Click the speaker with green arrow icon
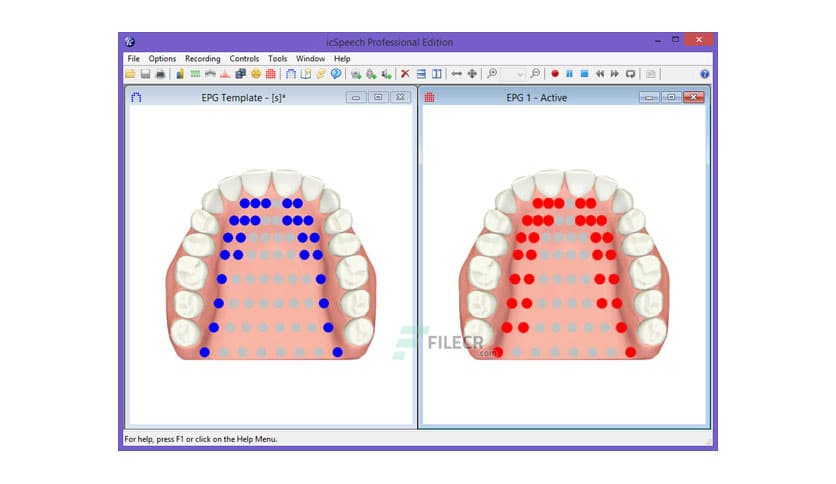This screenshot has height=484, width=836. [386, 74]
